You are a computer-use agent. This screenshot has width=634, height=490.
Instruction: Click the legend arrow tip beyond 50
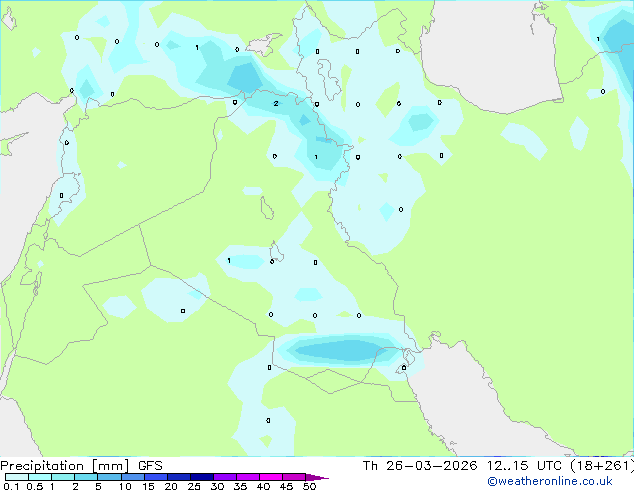pyautogui.click(x=317, y=477)
